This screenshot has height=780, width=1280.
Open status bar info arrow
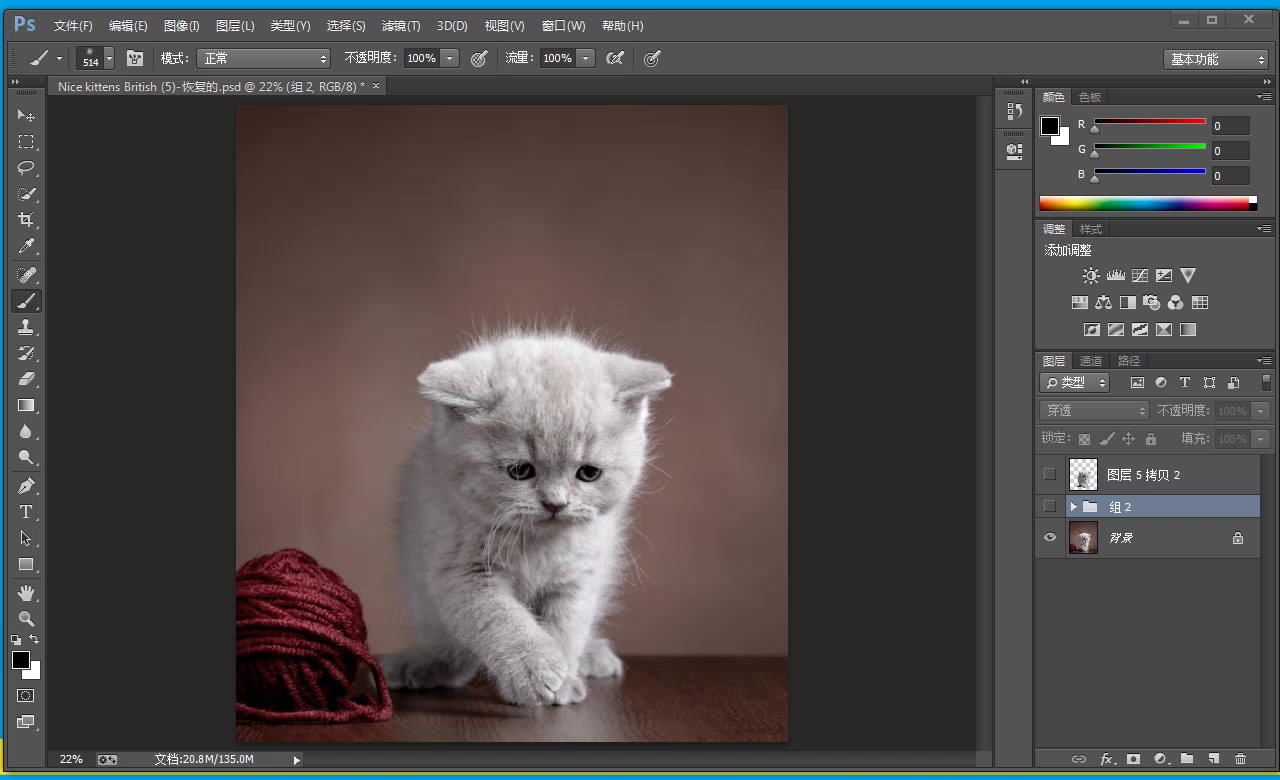point(296,760)
